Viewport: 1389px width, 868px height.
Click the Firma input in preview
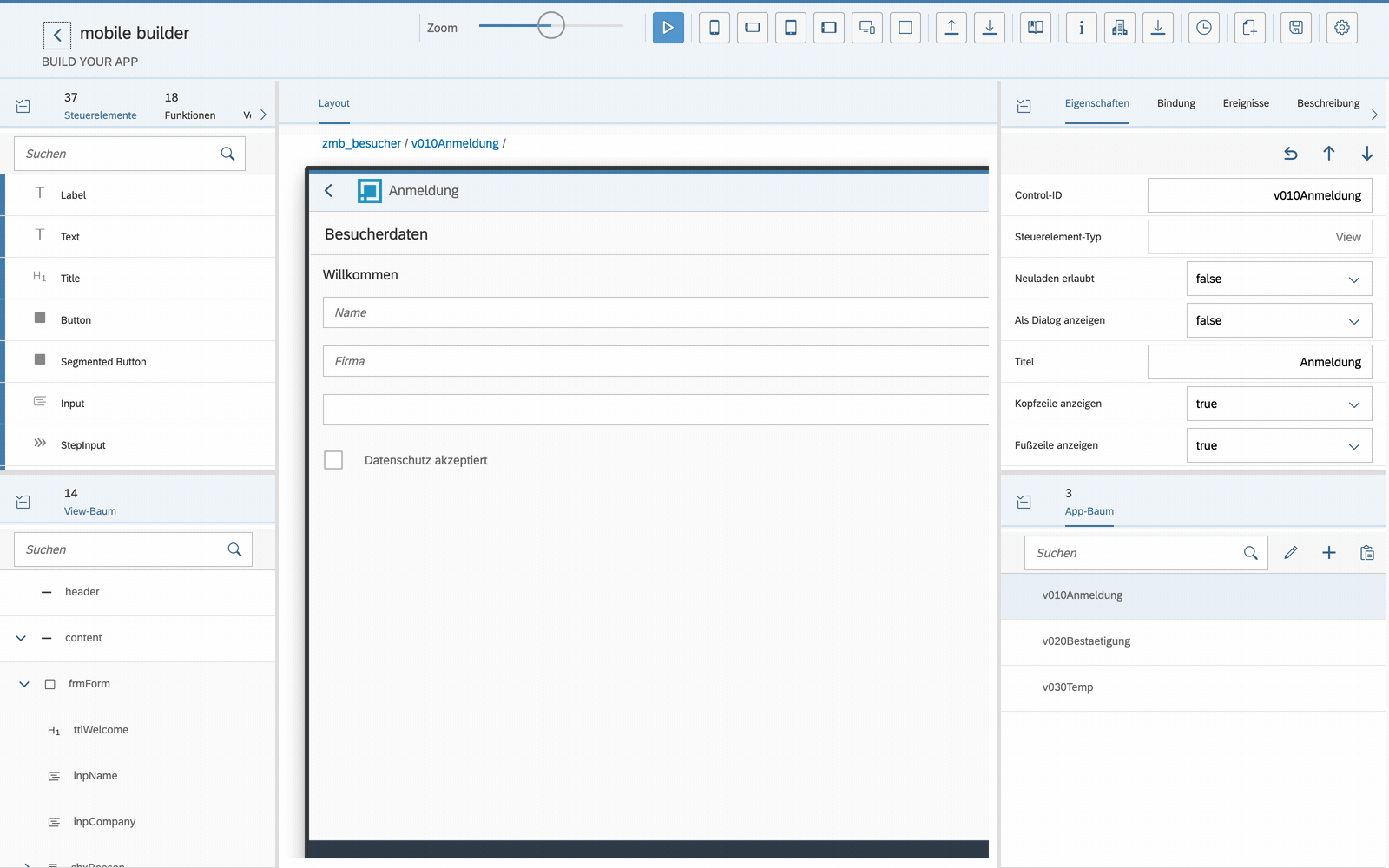pos(655,361)
